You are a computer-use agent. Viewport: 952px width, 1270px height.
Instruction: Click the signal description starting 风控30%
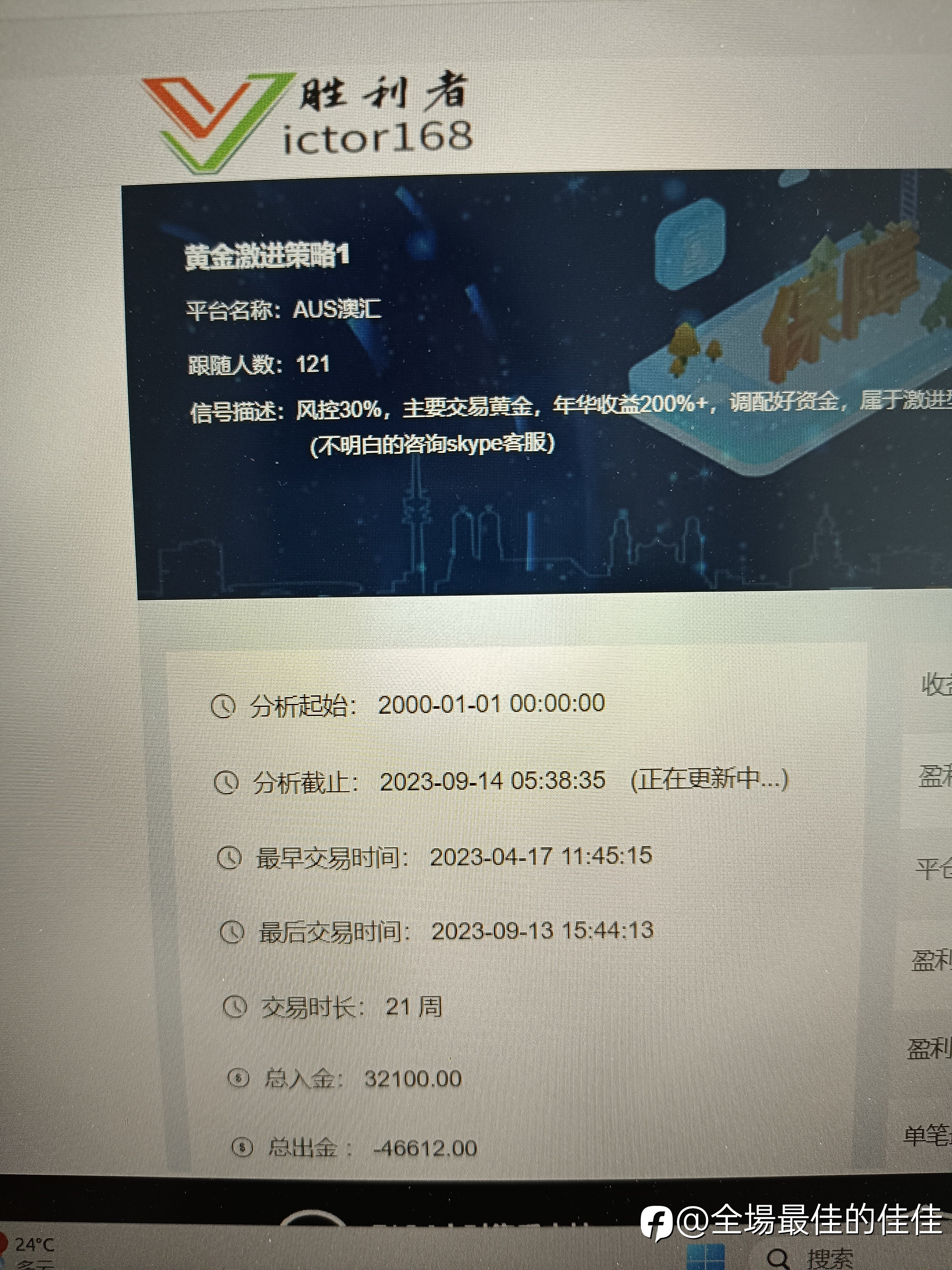tap(623, 405)
